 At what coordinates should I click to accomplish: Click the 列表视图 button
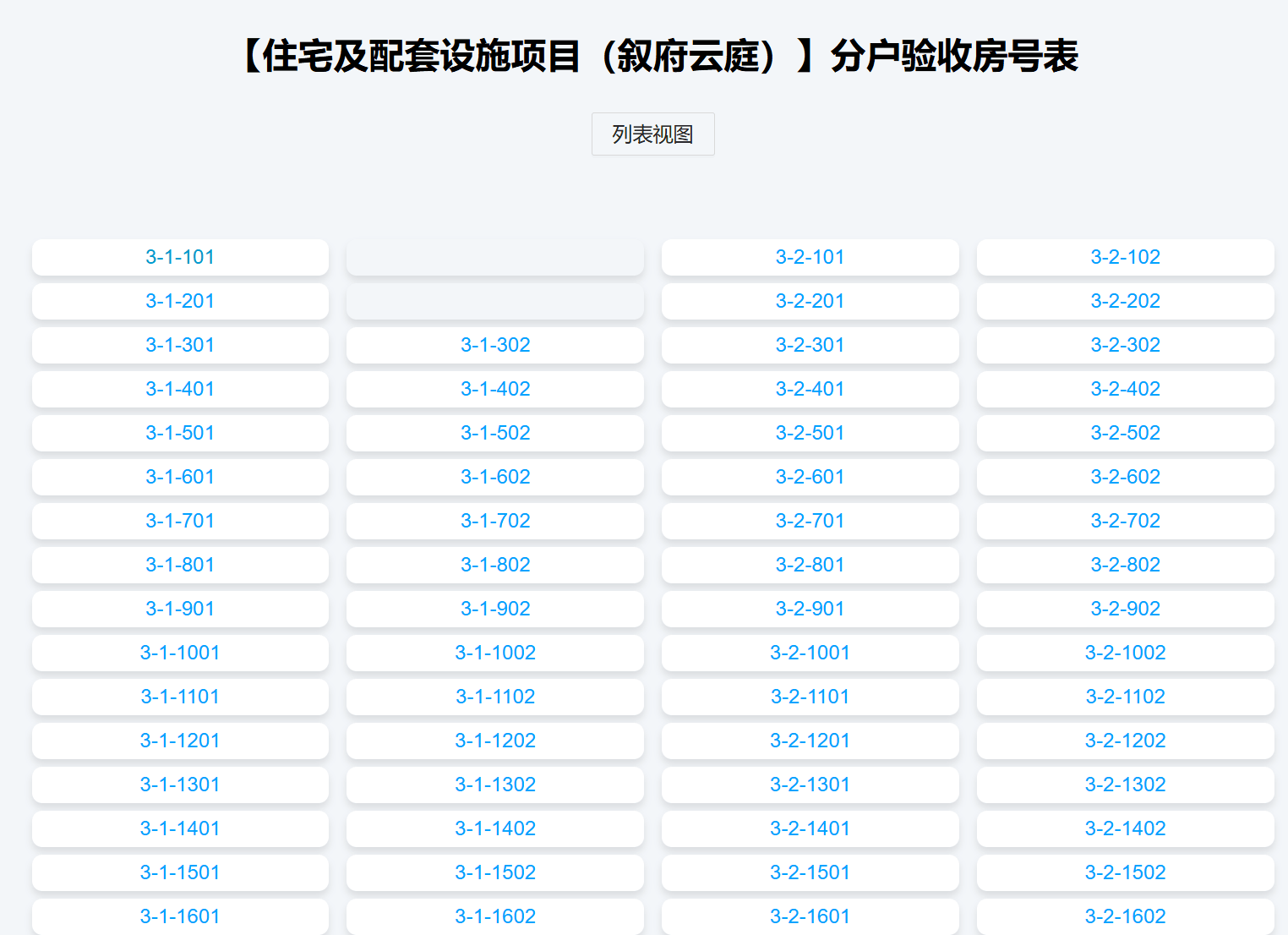pos(652,134)
